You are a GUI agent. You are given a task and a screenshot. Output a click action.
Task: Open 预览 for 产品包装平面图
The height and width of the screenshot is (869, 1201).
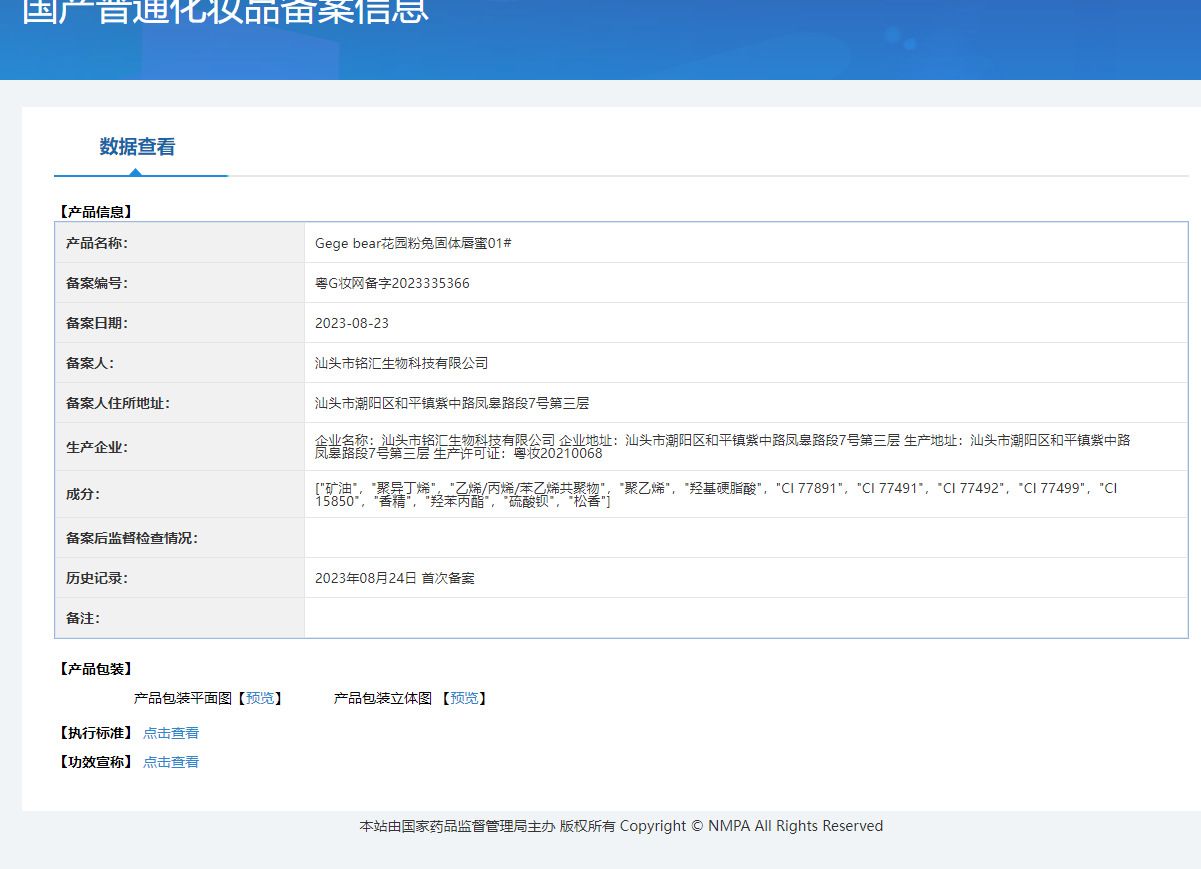[260, 698]
